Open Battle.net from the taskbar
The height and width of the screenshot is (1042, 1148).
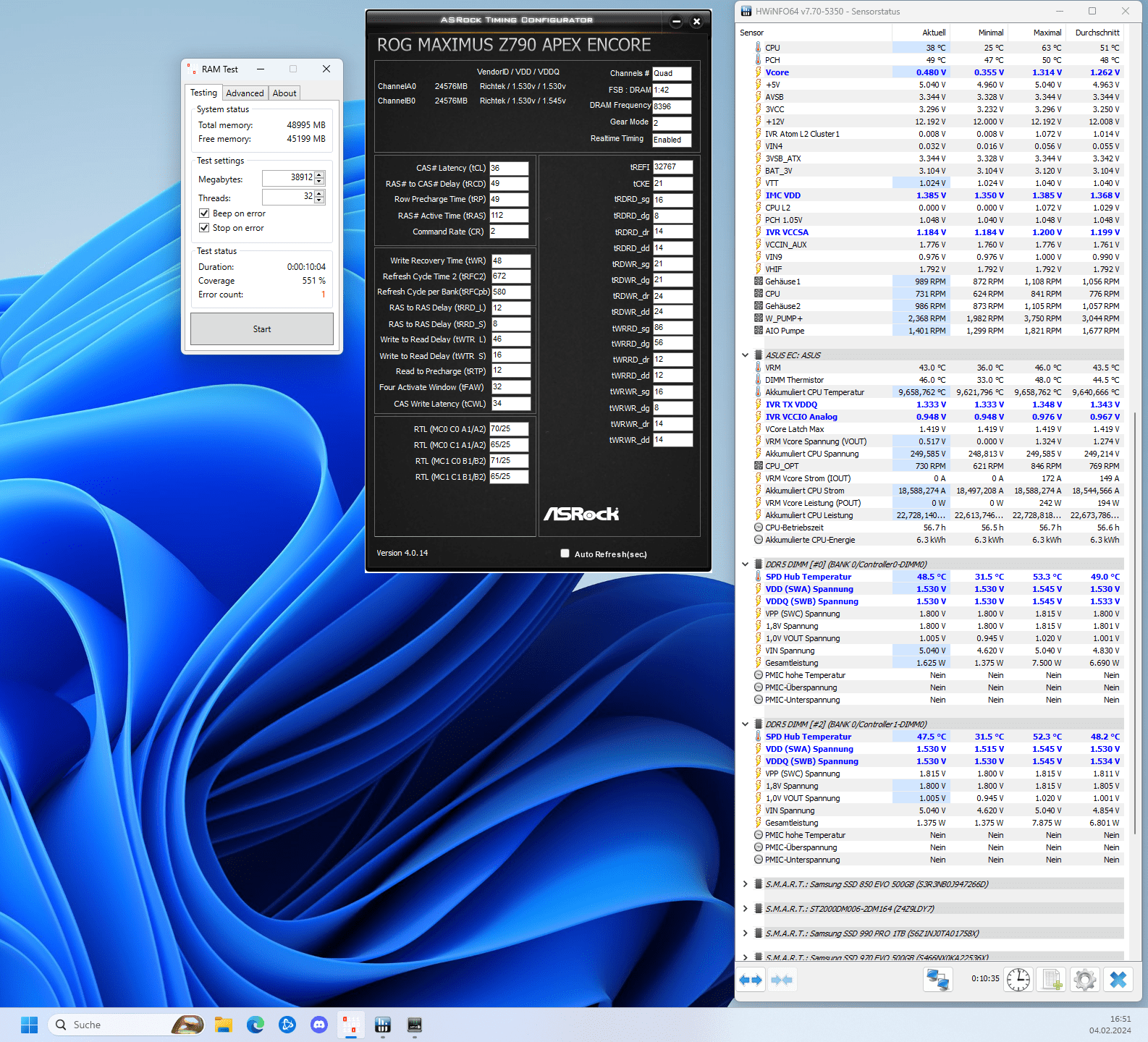coord(287,1025)
